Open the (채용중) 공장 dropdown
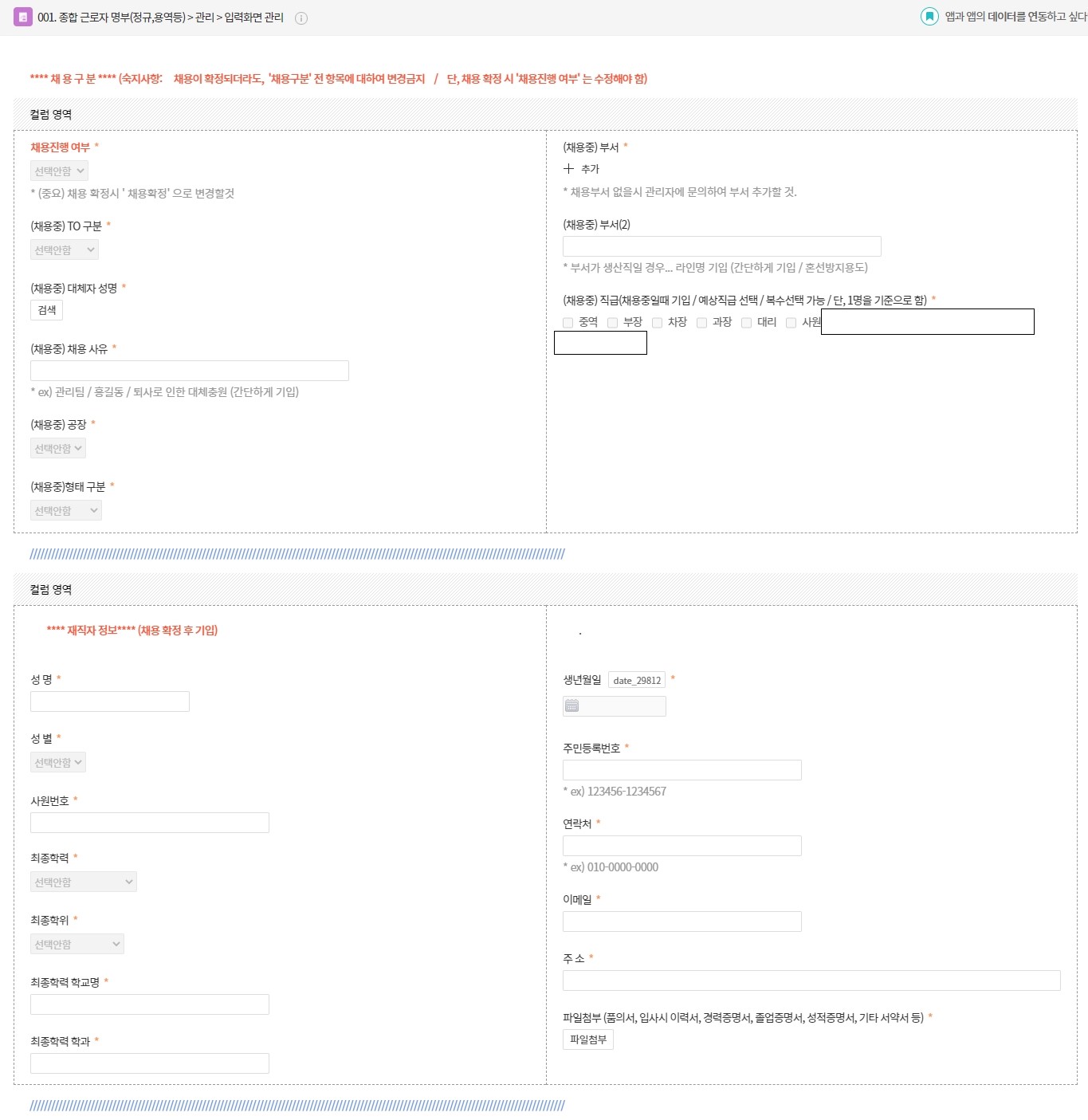 pos(58,448)
